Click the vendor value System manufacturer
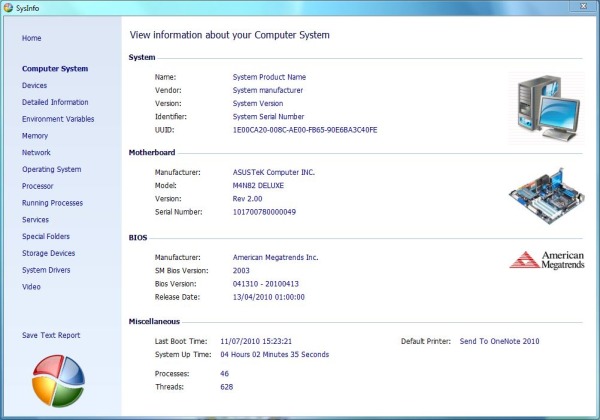This screenshot has width=600, height=420. point(268,90)
